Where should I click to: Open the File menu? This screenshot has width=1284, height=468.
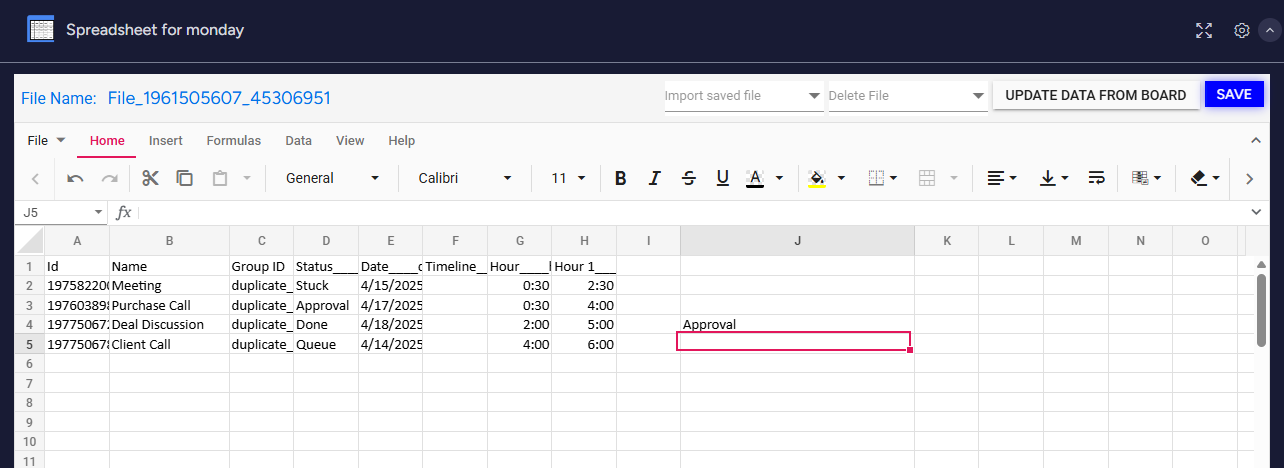[46, 141]
